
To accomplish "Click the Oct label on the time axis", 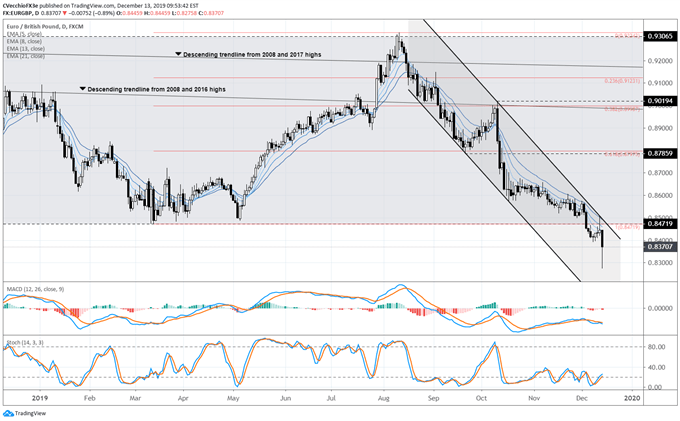I will 481,398.
